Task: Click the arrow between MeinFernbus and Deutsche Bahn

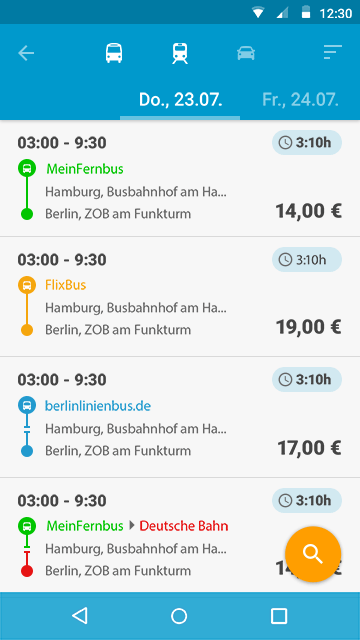Action: [131, 526]
